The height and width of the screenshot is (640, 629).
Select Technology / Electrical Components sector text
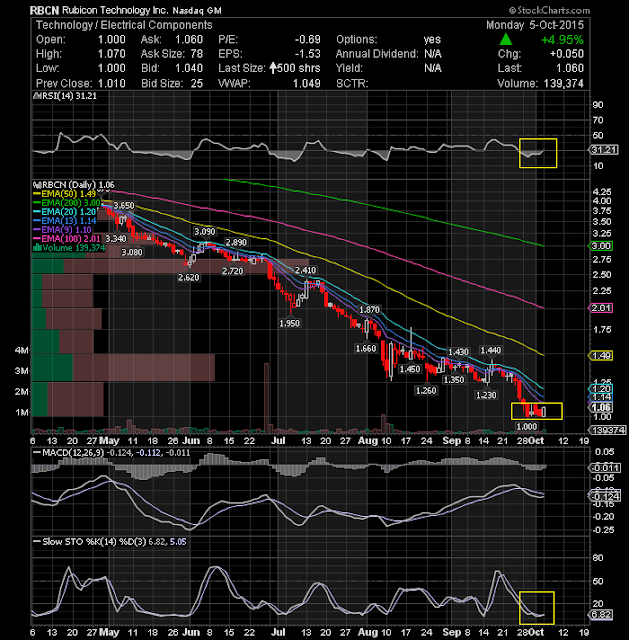pyautogui.click(x=124, y=25)
